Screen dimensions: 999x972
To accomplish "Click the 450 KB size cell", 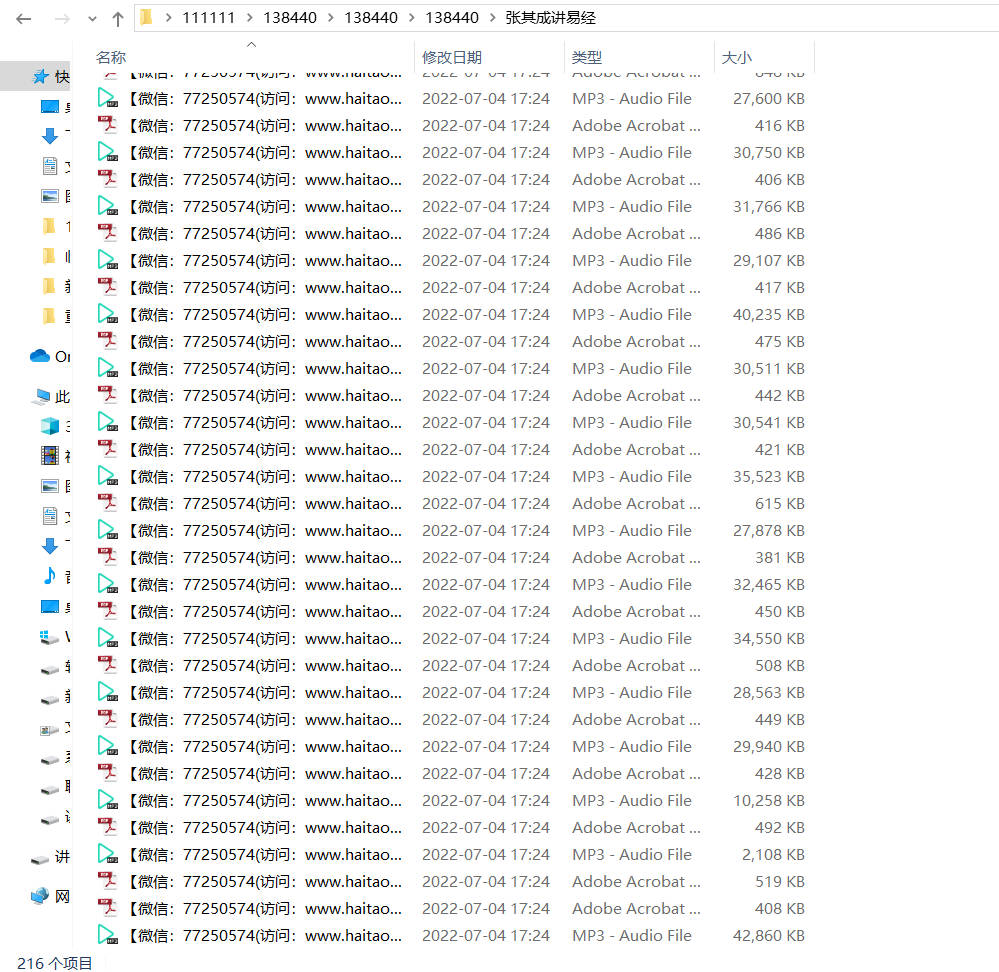I will (x=780, y=611).
